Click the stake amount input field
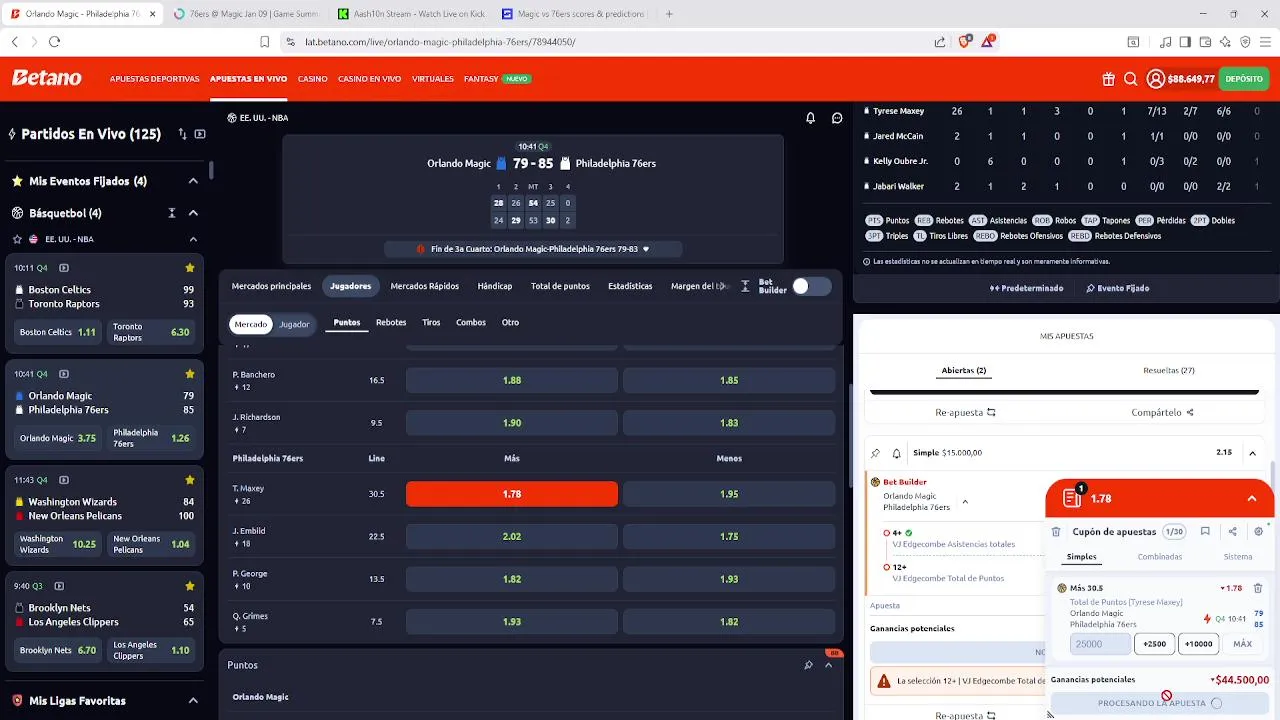The height and width of the screenshot is (720, 1280). point(1100,644)
